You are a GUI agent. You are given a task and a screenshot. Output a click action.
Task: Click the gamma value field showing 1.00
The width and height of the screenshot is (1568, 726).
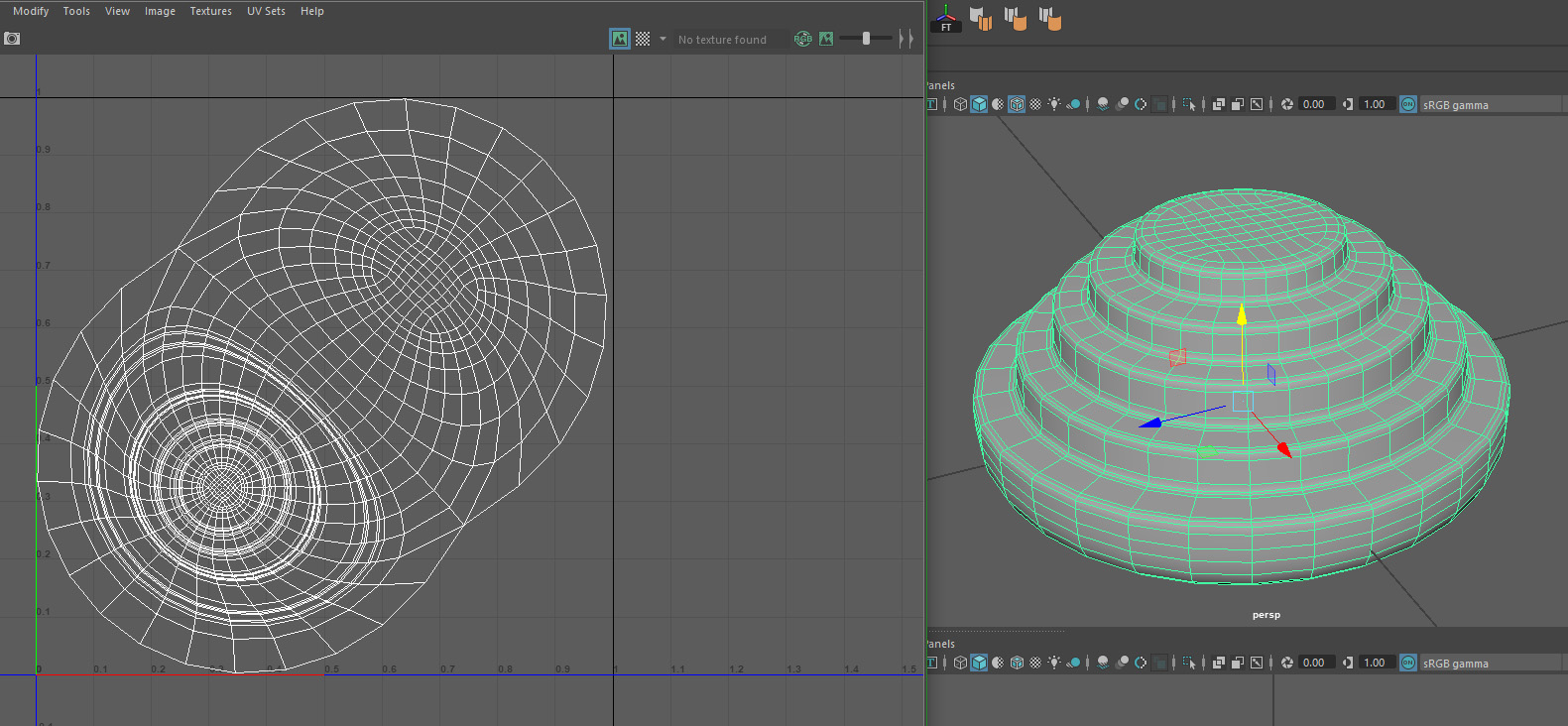[1374, 104]
